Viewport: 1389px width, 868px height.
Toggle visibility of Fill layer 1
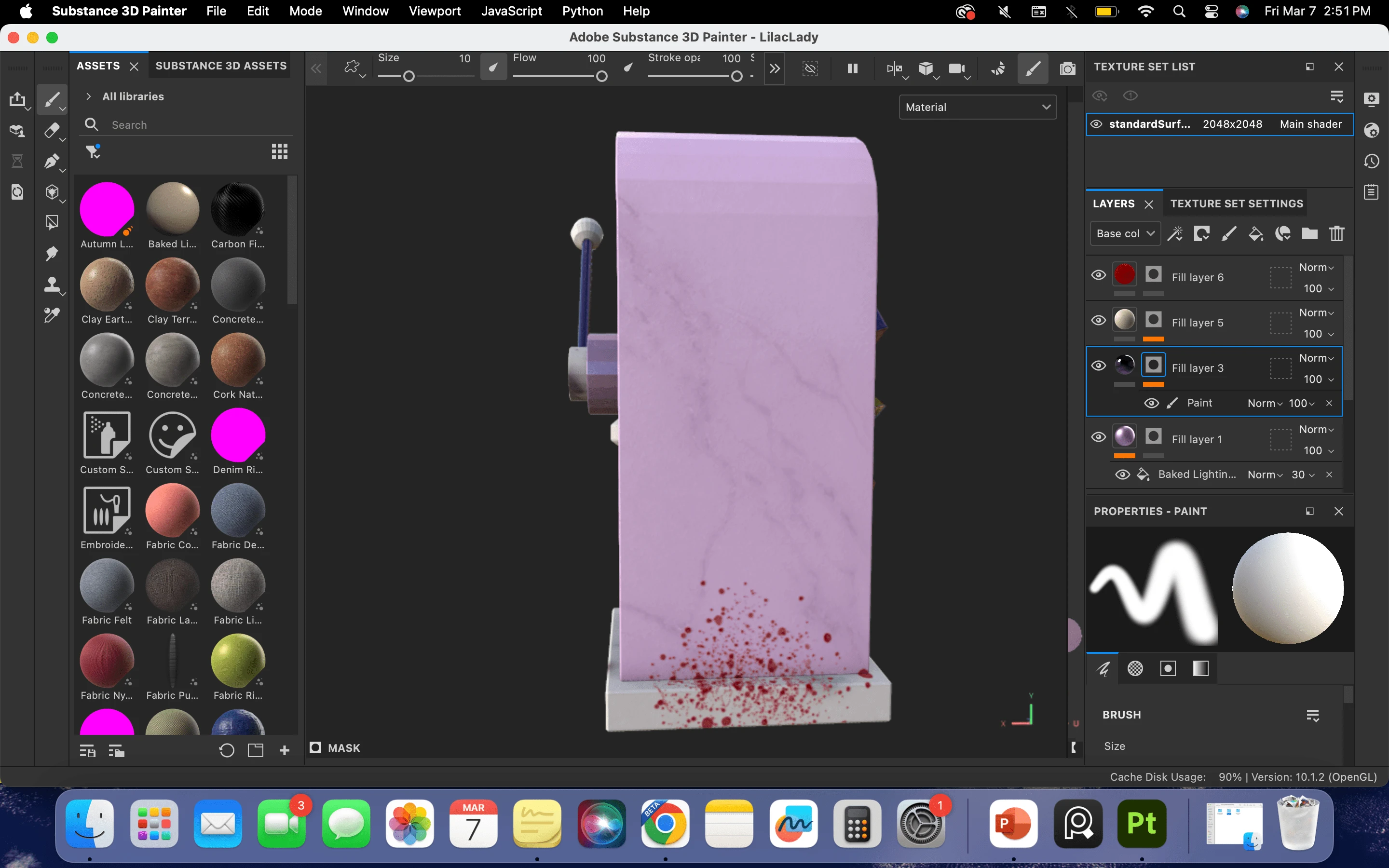(x=1098, y=437)
